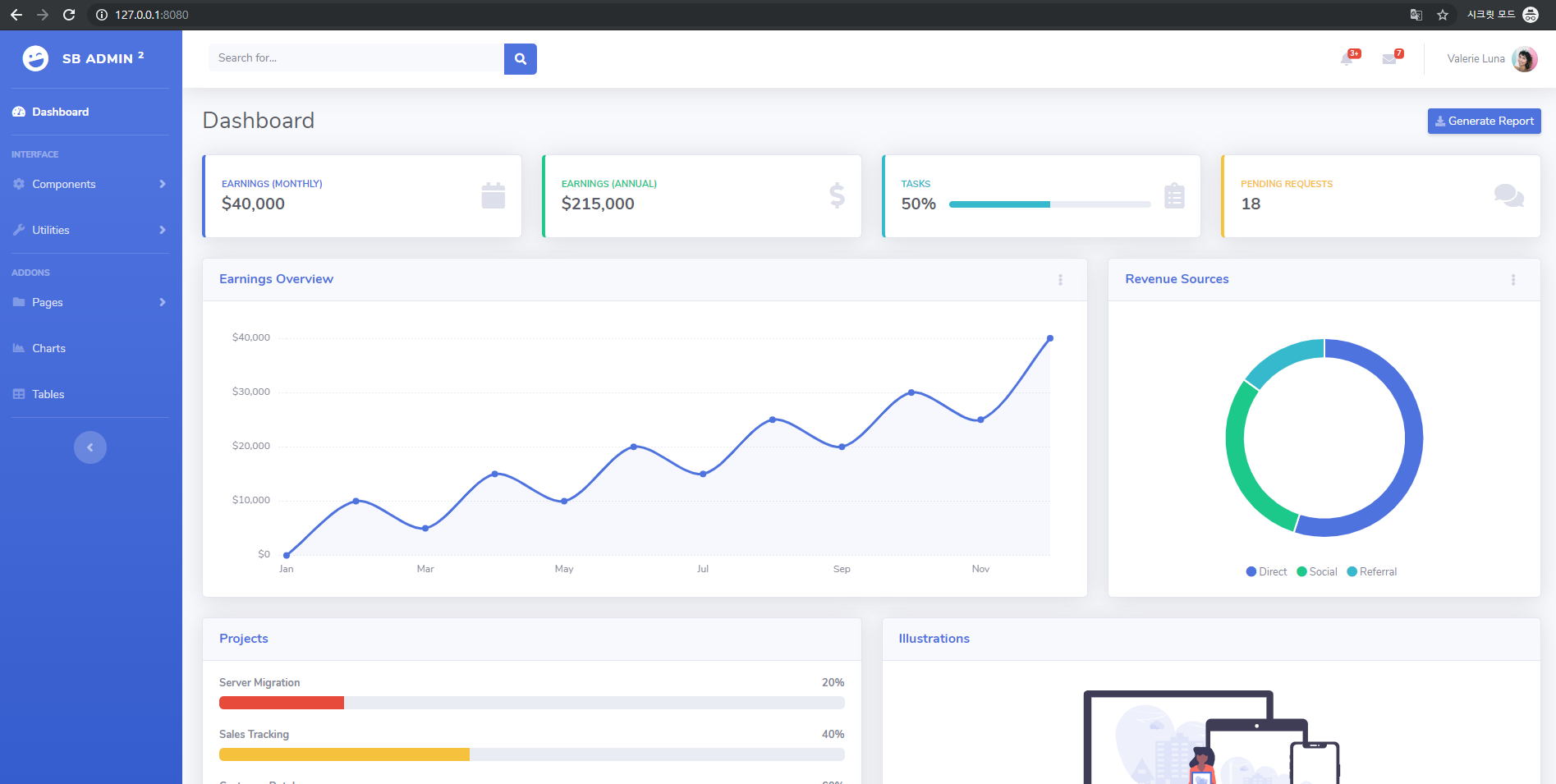Expand the Components chevron
The height and width of the screenshot is (784, 1556).
pos(163,184)
